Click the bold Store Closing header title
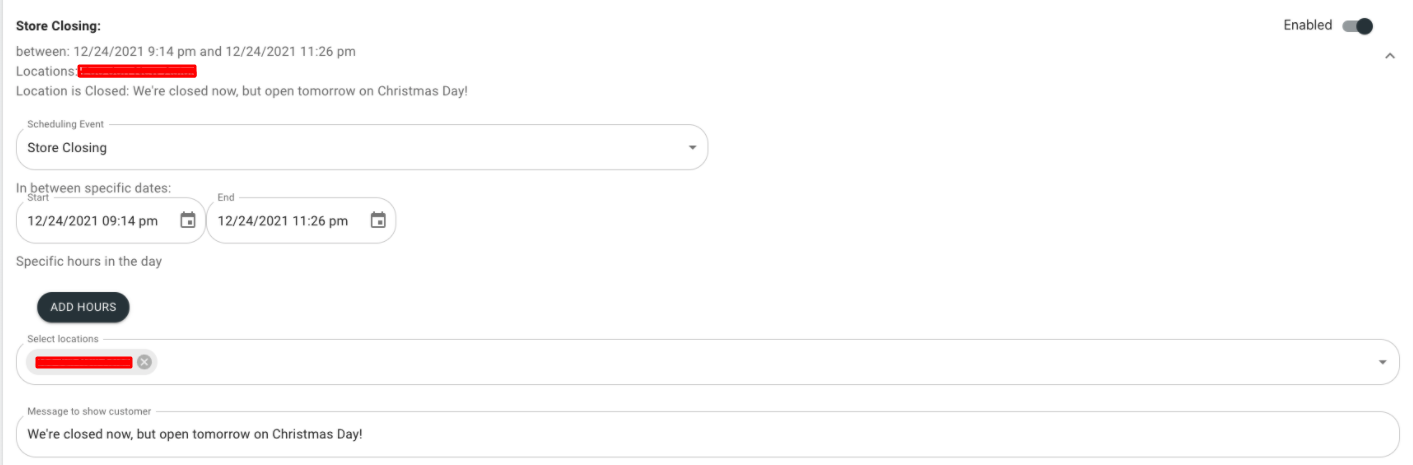1413x465 pixels. (x=58, y=25)
